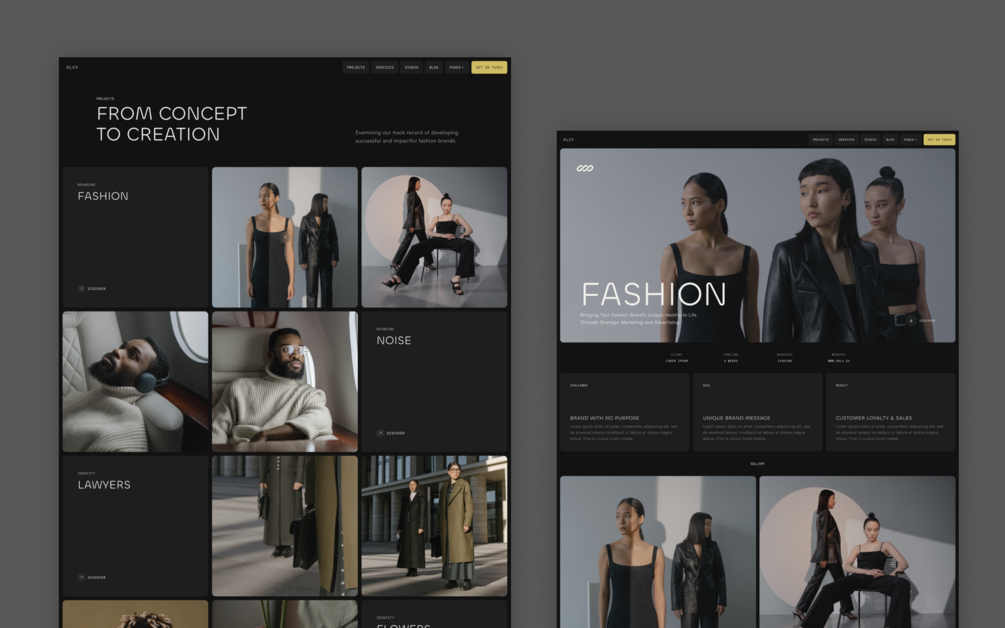
Task: Click the tagline about developing fashion brands
Action: [x=406, y=136]
